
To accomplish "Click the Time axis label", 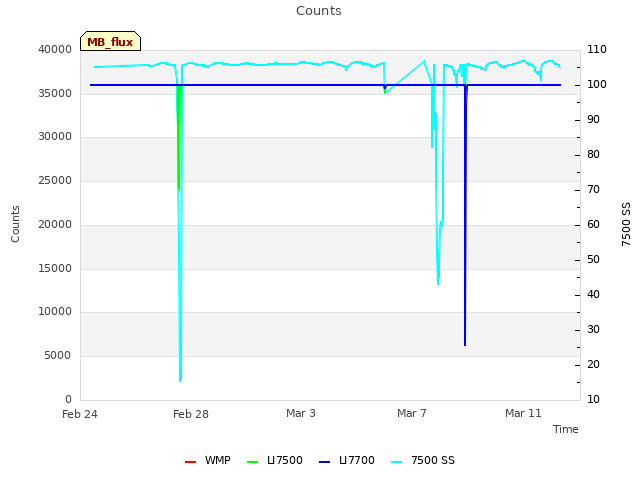I will [566, 429].
